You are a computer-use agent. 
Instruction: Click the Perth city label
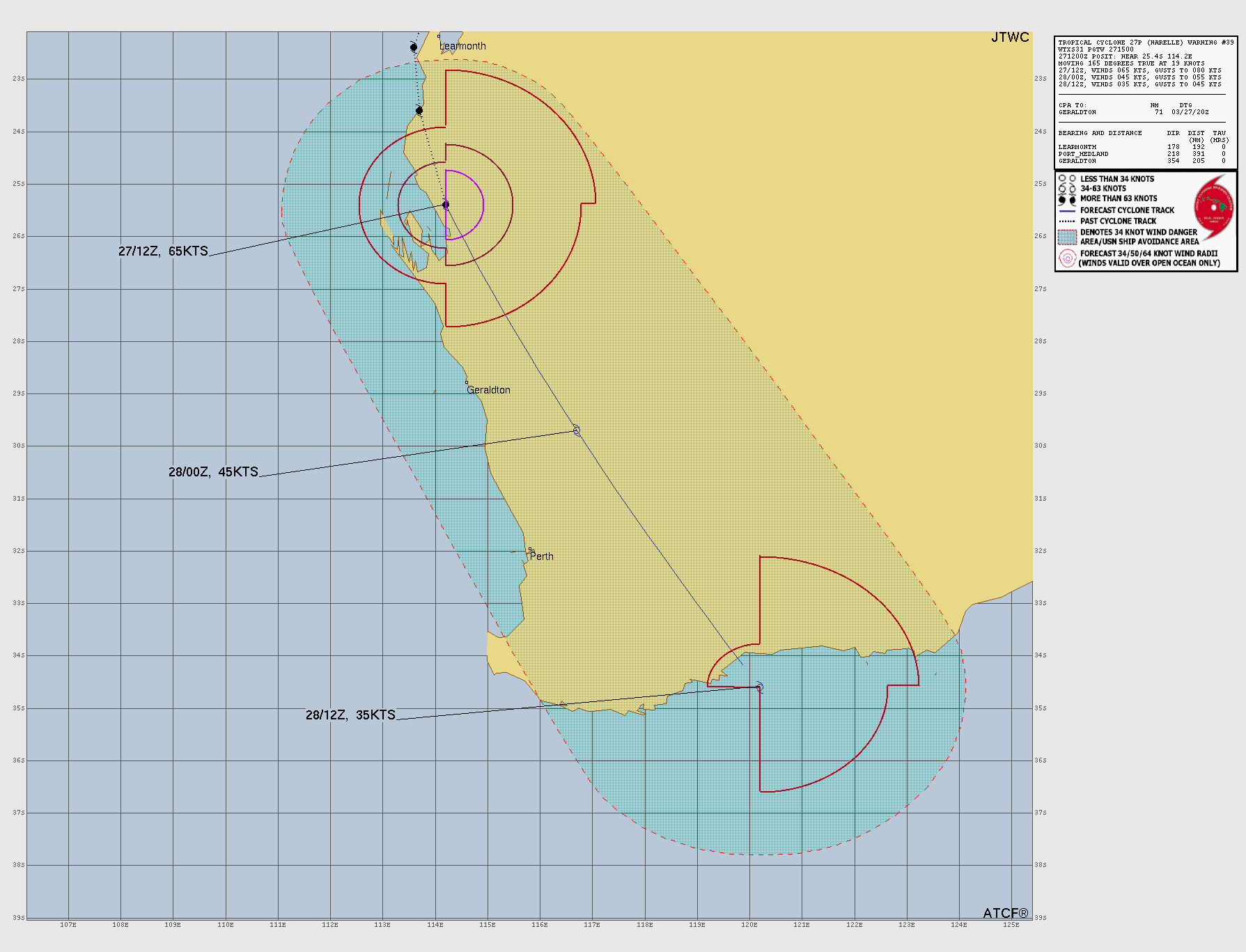541,556
